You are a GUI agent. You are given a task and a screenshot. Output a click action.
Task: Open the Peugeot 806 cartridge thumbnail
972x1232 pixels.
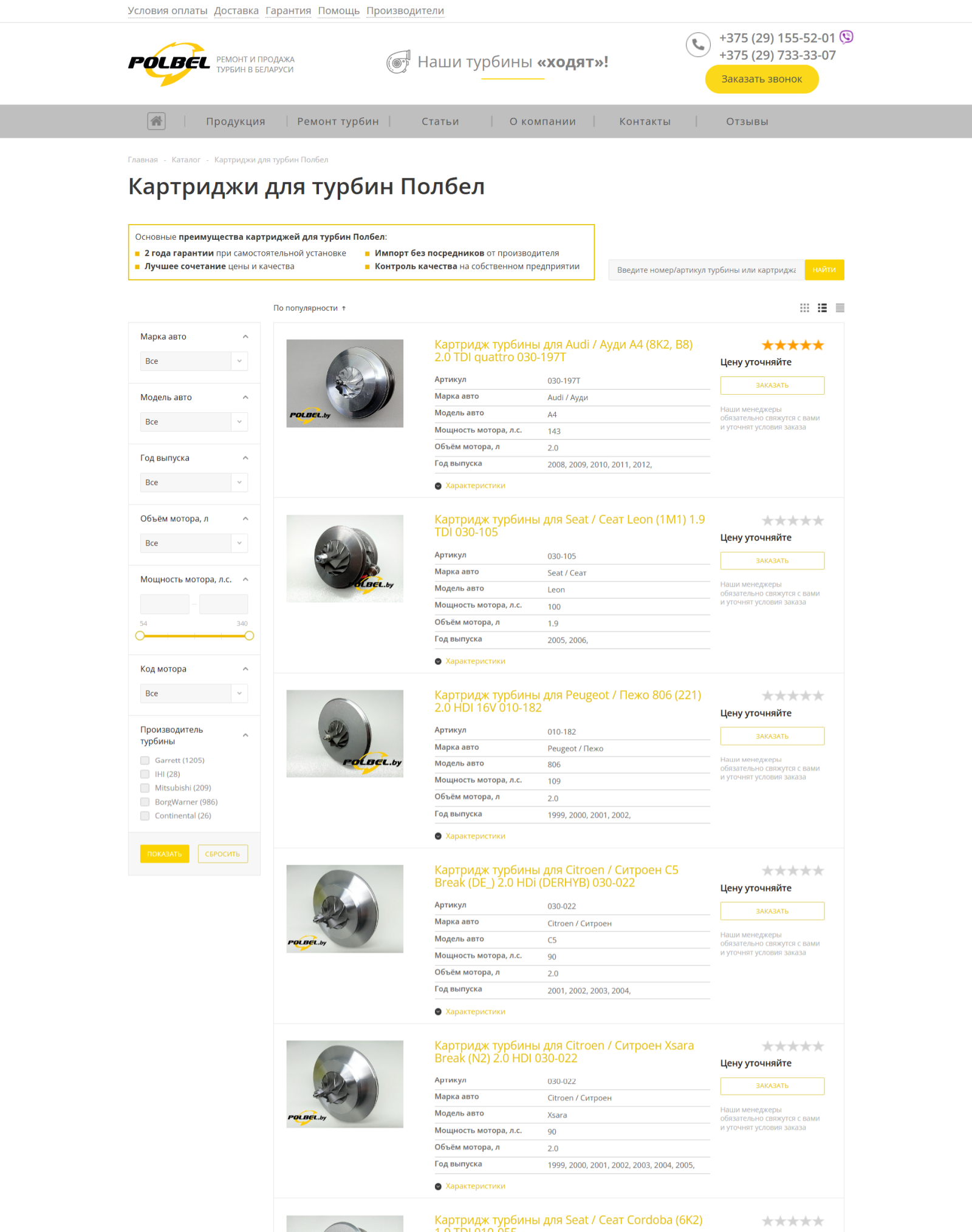344,733
